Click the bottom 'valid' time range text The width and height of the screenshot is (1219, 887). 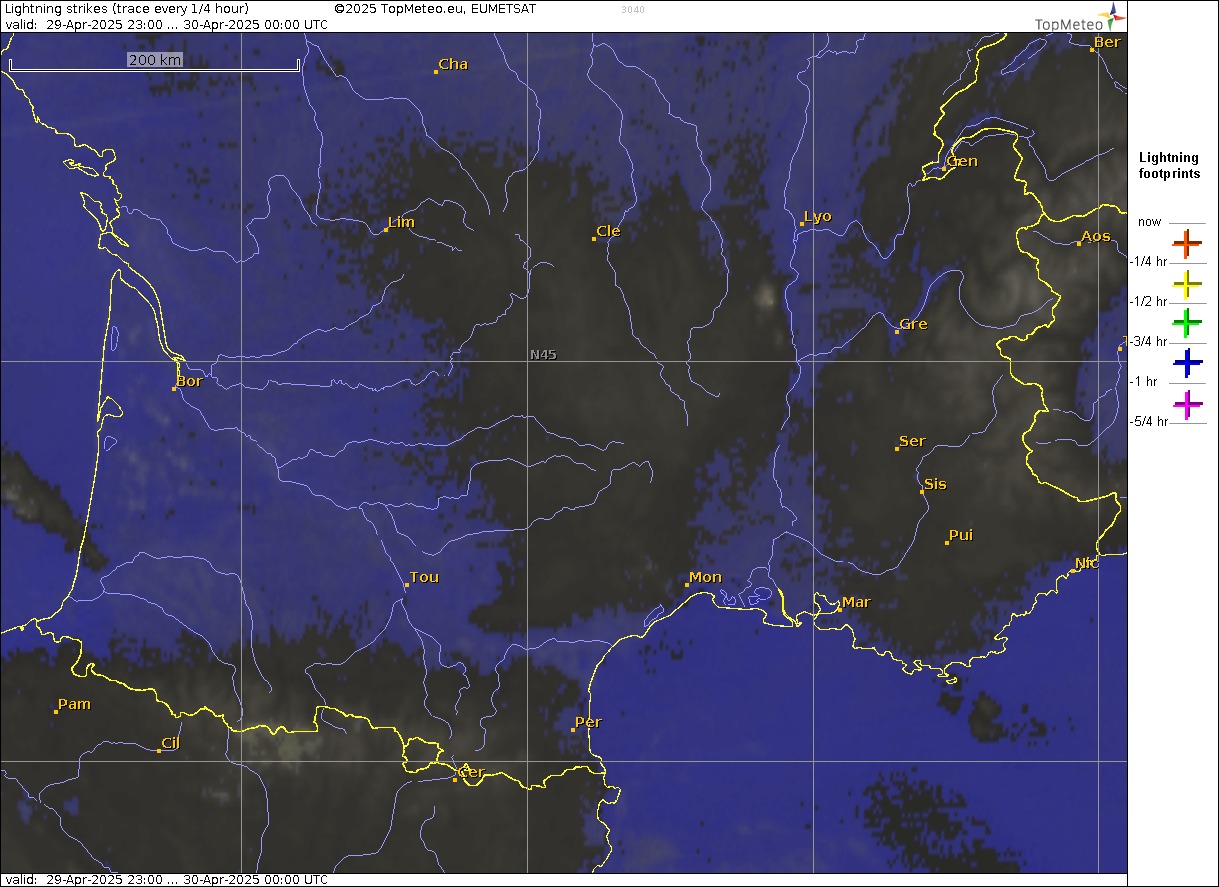point(166,879)
